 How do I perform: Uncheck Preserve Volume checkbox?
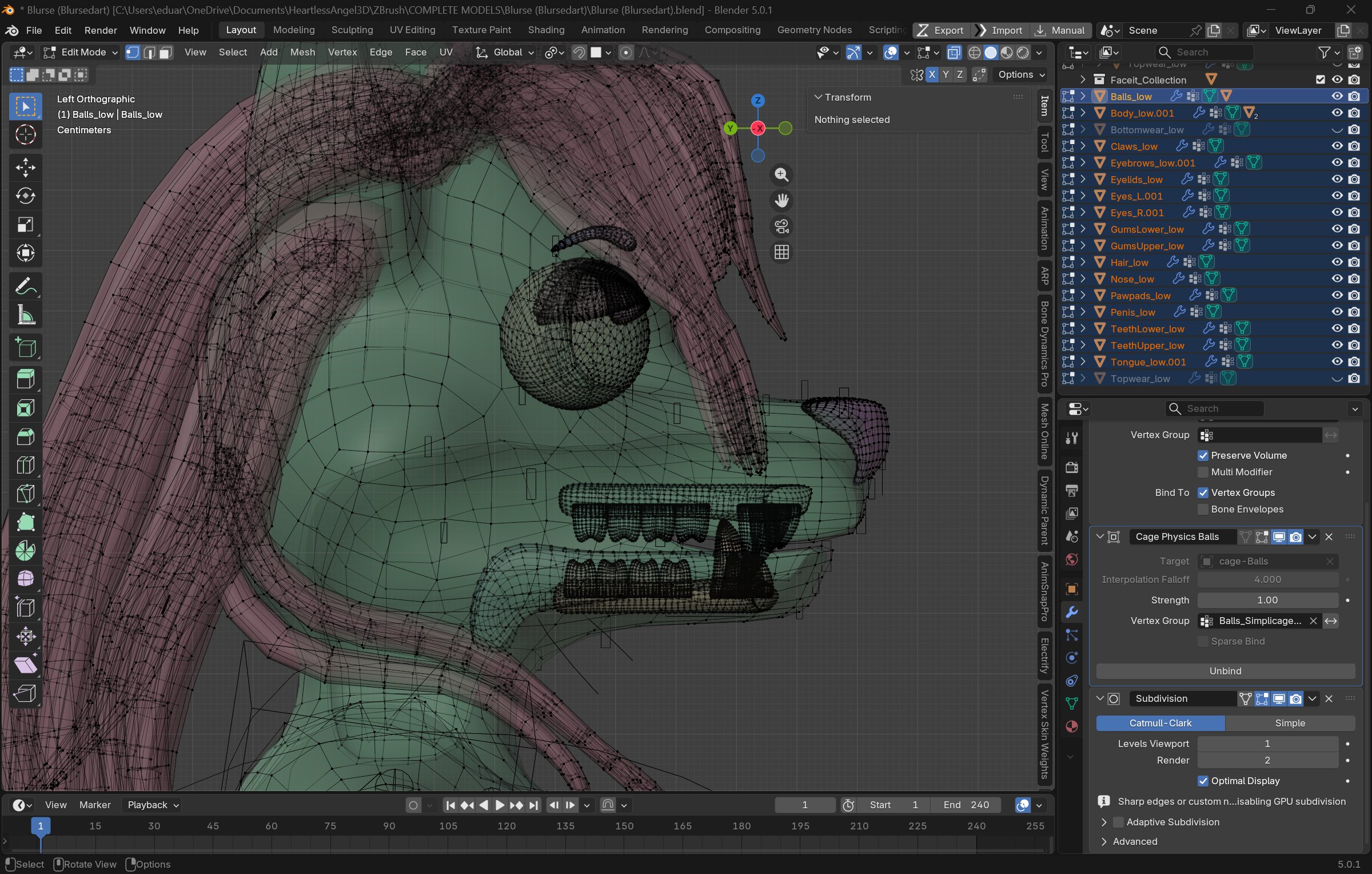[1203, 455]
